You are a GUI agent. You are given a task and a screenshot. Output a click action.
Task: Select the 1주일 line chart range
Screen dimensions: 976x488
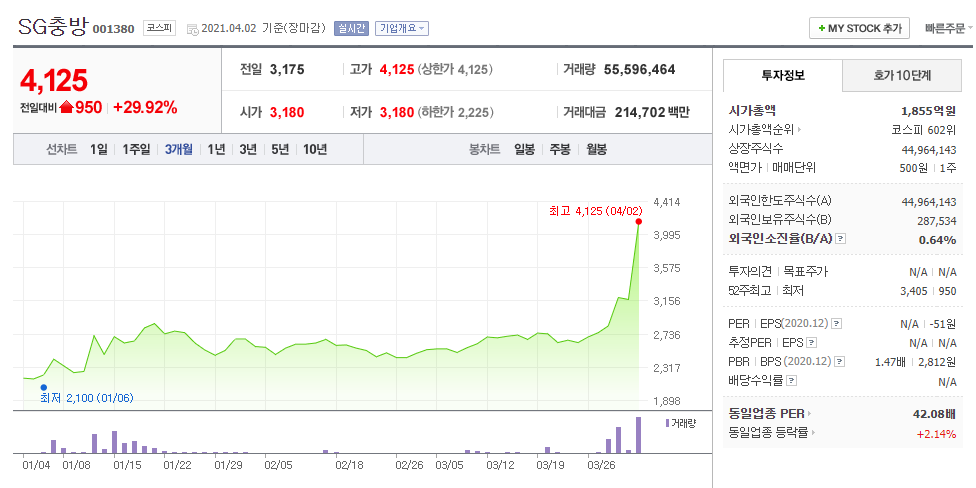click(x=136, y=149)
